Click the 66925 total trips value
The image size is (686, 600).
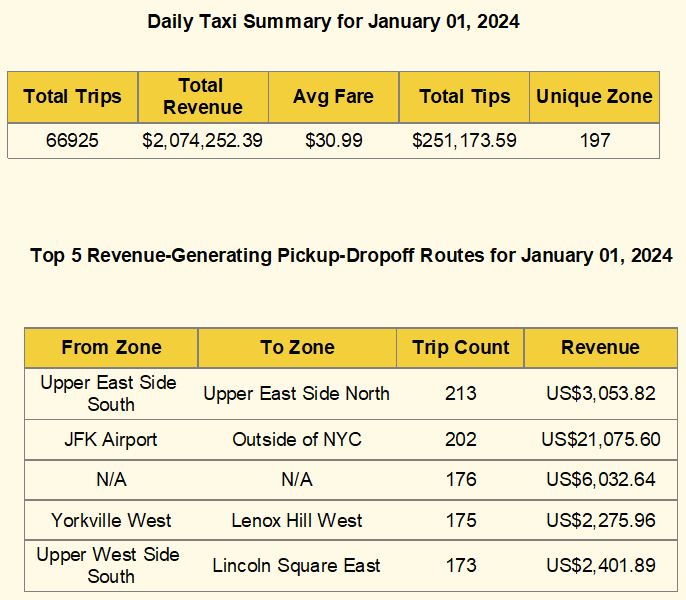(x=72, y=140)
